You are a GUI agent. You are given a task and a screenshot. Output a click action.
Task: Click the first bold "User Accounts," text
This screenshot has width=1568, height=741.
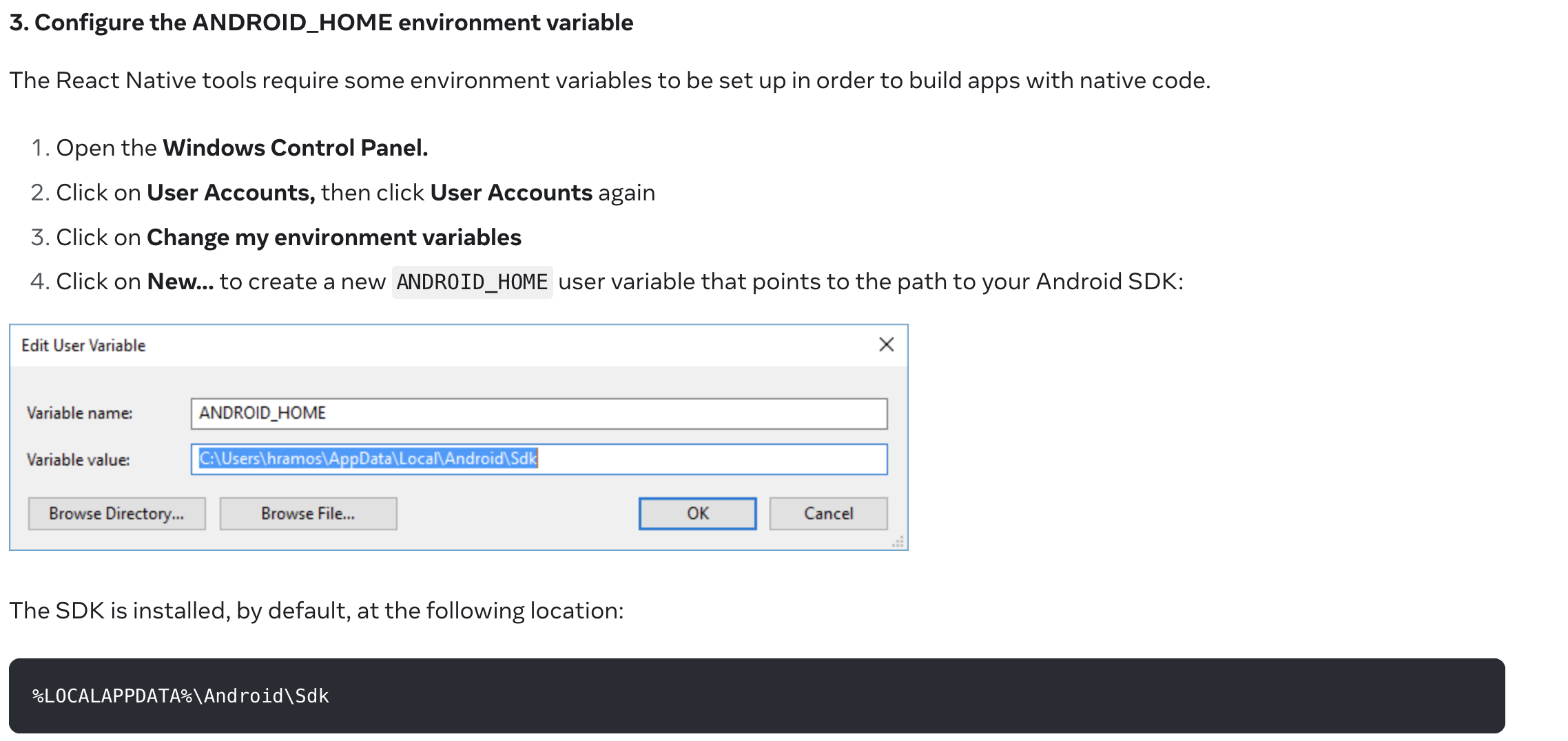click(x=231, y=193)
